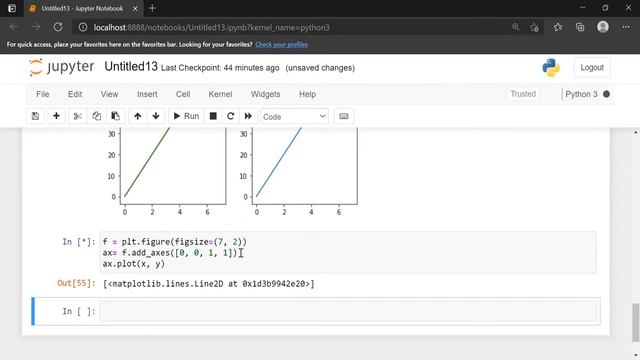This screenshot has width=640, height=360.
Task: Open the Favorites list icon
Action: [x=558, y=27]
